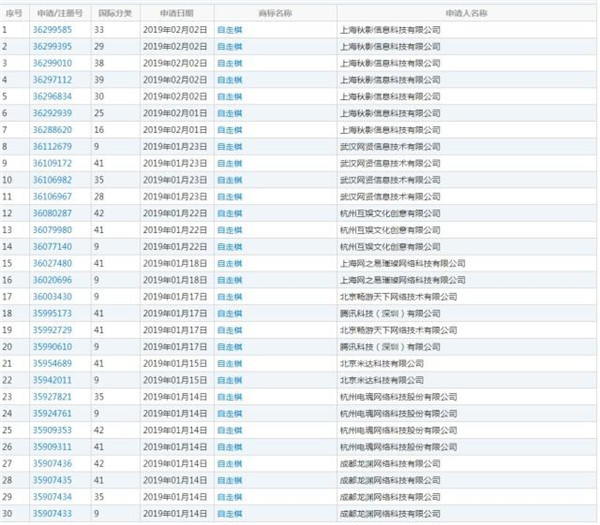The width and height of the screenshot is (600, 525).
Task: Select applicant 杭州互娱文化创意有限公司 in row 12
Action: (x=390, y=213)
